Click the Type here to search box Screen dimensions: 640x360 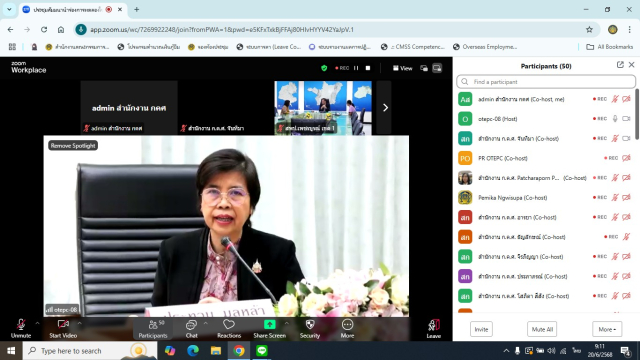coord(90,351)
